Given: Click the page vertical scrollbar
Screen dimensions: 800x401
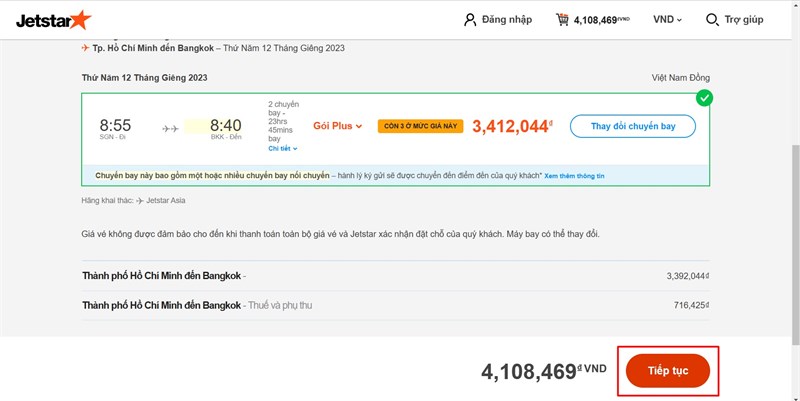Looking at the screenshot, I should [794, 200].
